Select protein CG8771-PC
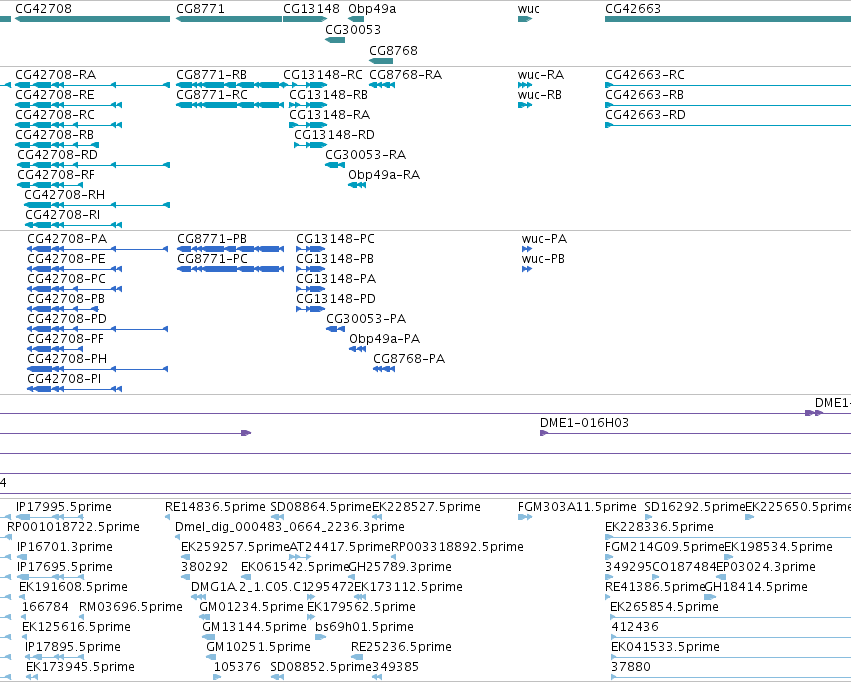Image resolution: width=851 pixels, height=682 pixels. point(212,259)
